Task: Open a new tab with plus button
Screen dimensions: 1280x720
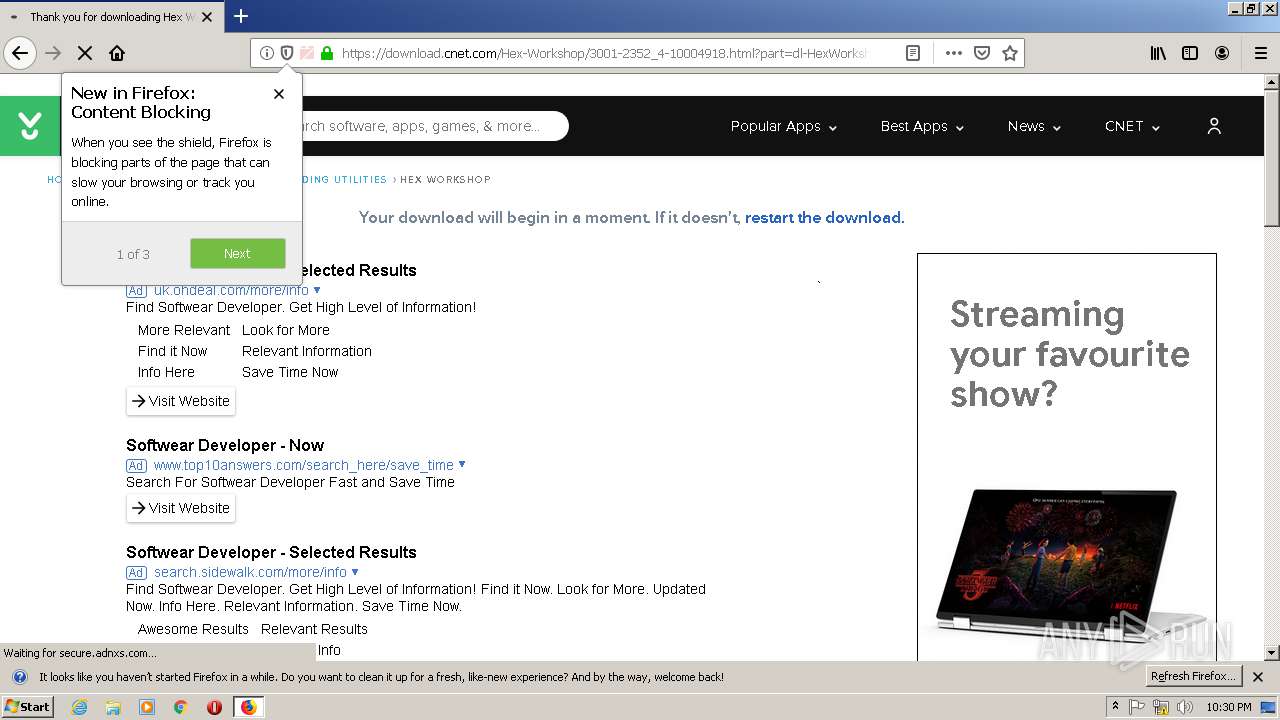Action: point(241,16)
